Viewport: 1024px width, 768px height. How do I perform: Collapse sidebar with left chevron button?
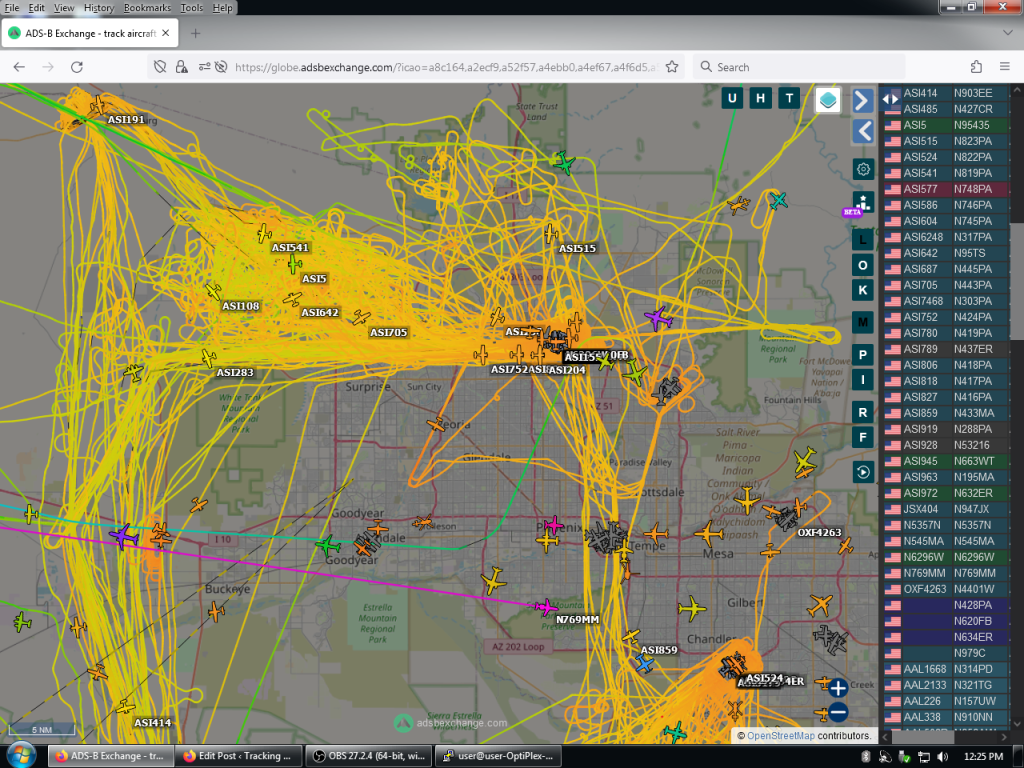pos(863,131)
